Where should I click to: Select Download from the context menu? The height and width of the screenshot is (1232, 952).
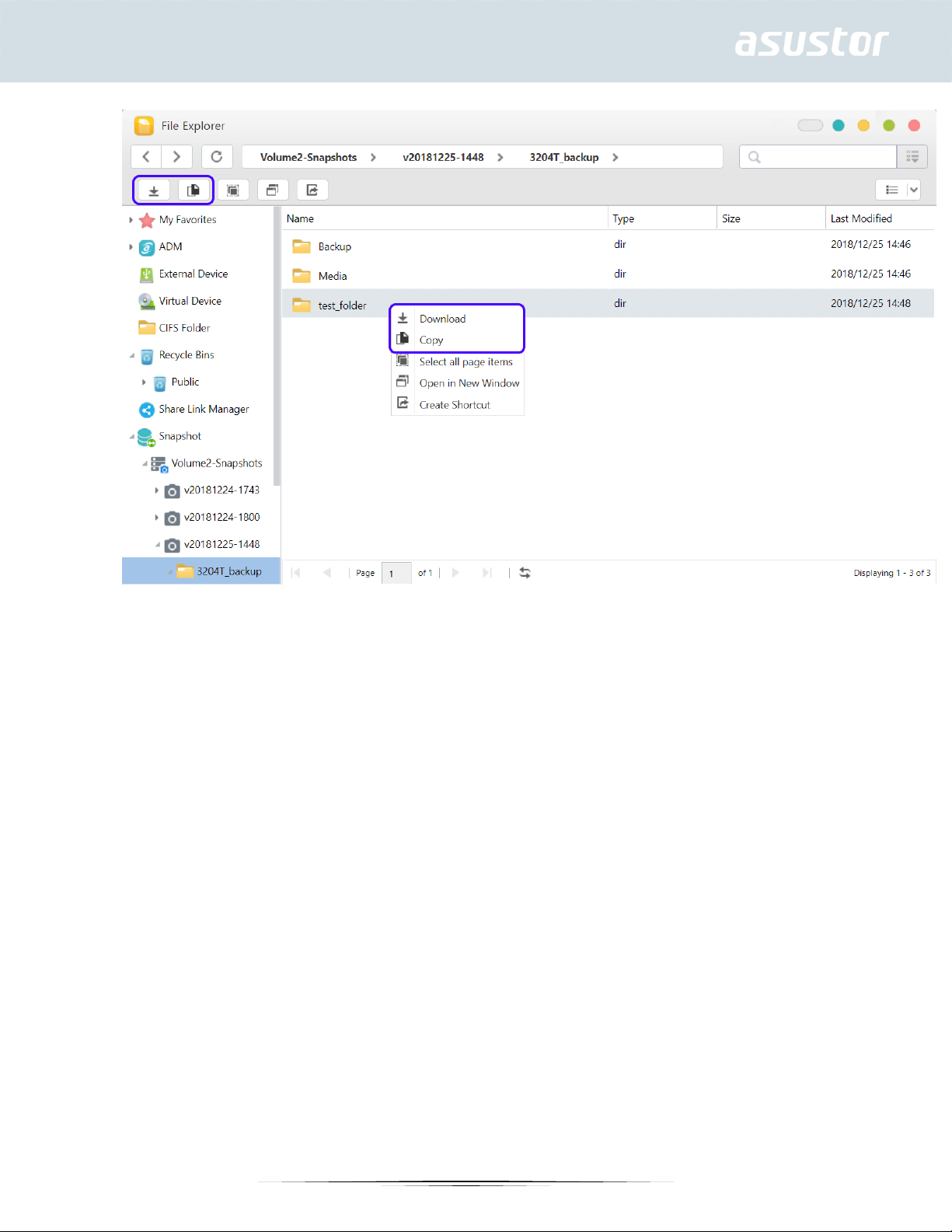click(457, 319)
